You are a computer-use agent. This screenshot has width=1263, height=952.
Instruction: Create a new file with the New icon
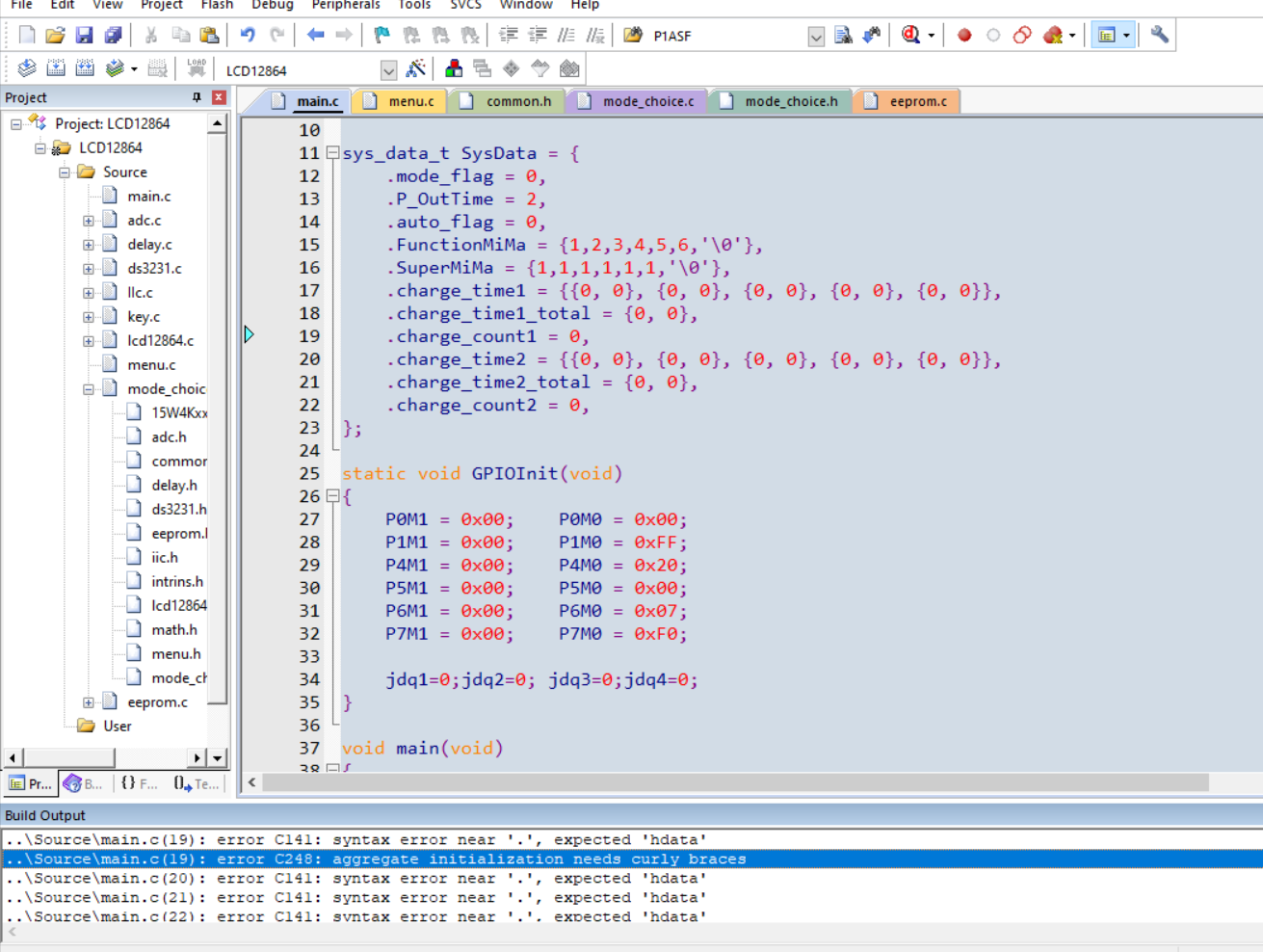27,36
